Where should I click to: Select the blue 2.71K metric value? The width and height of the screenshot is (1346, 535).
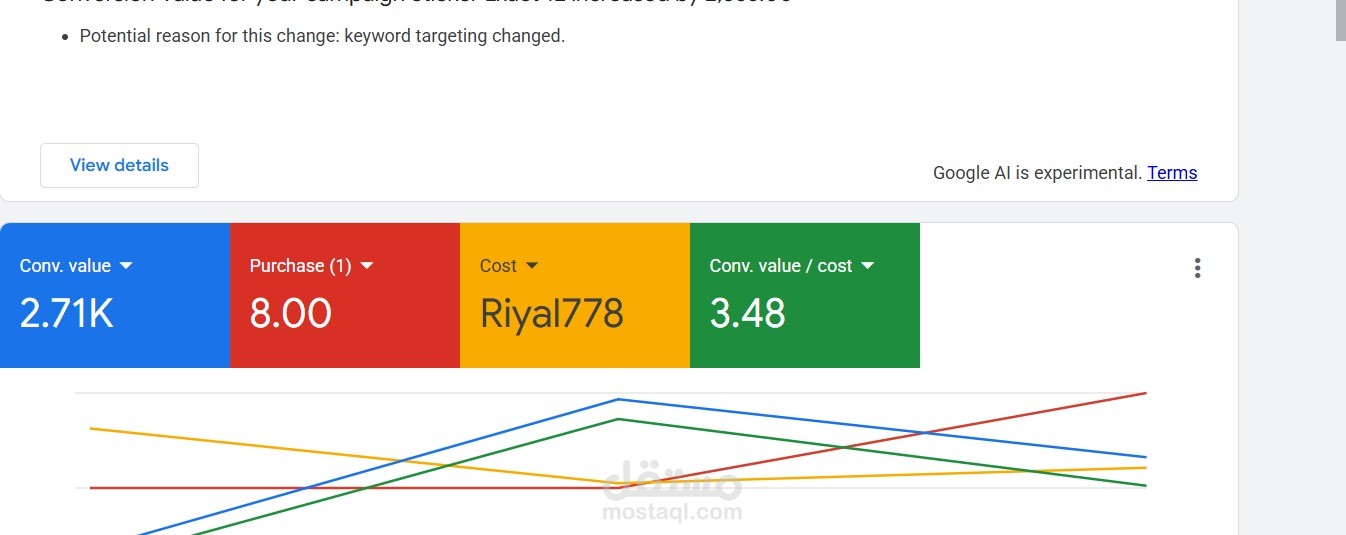pos(67,313)
